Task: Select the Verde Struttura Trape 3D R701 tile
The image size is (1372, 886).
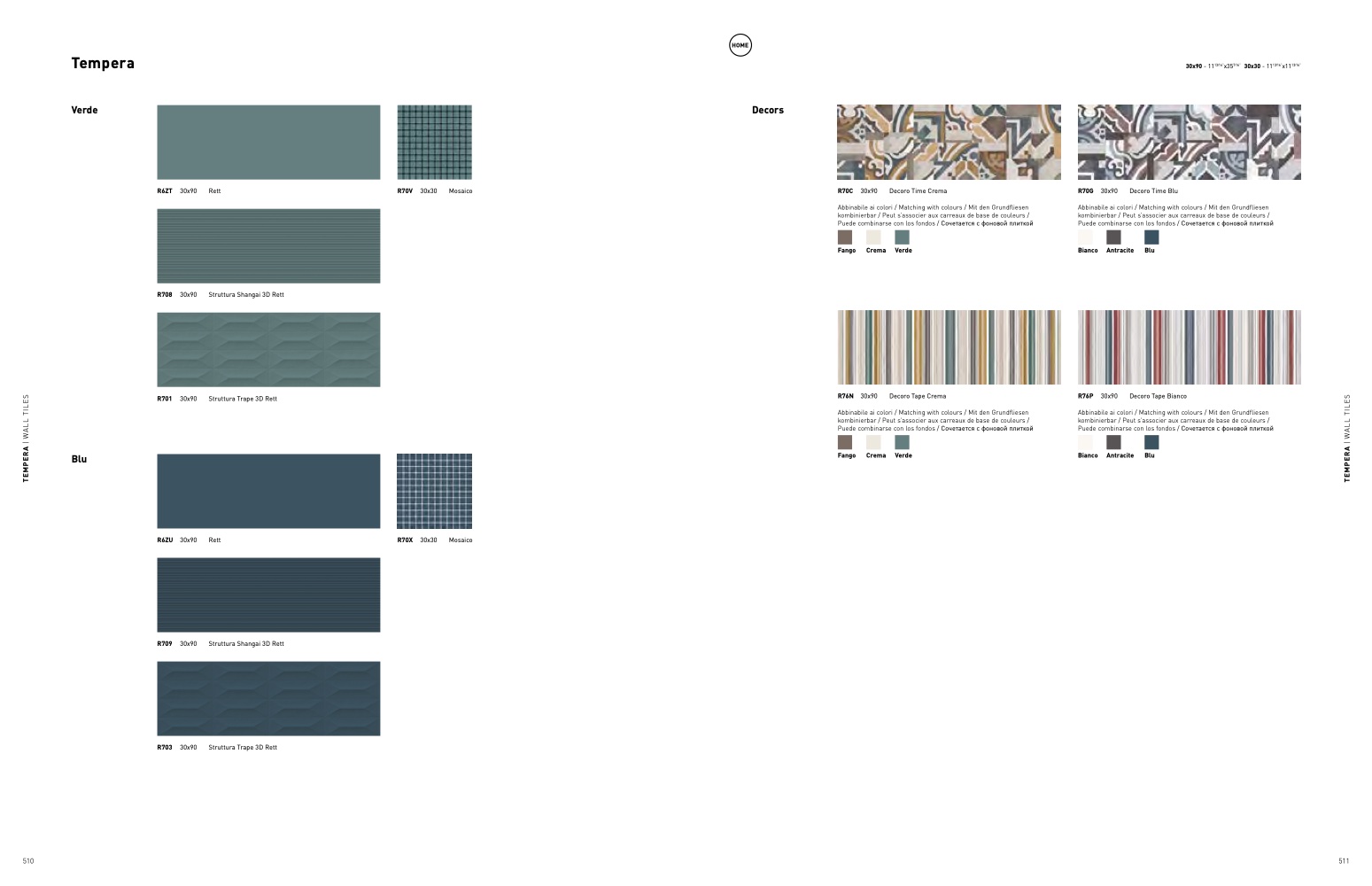Action: pyautogui.click(x=268, y=349)
